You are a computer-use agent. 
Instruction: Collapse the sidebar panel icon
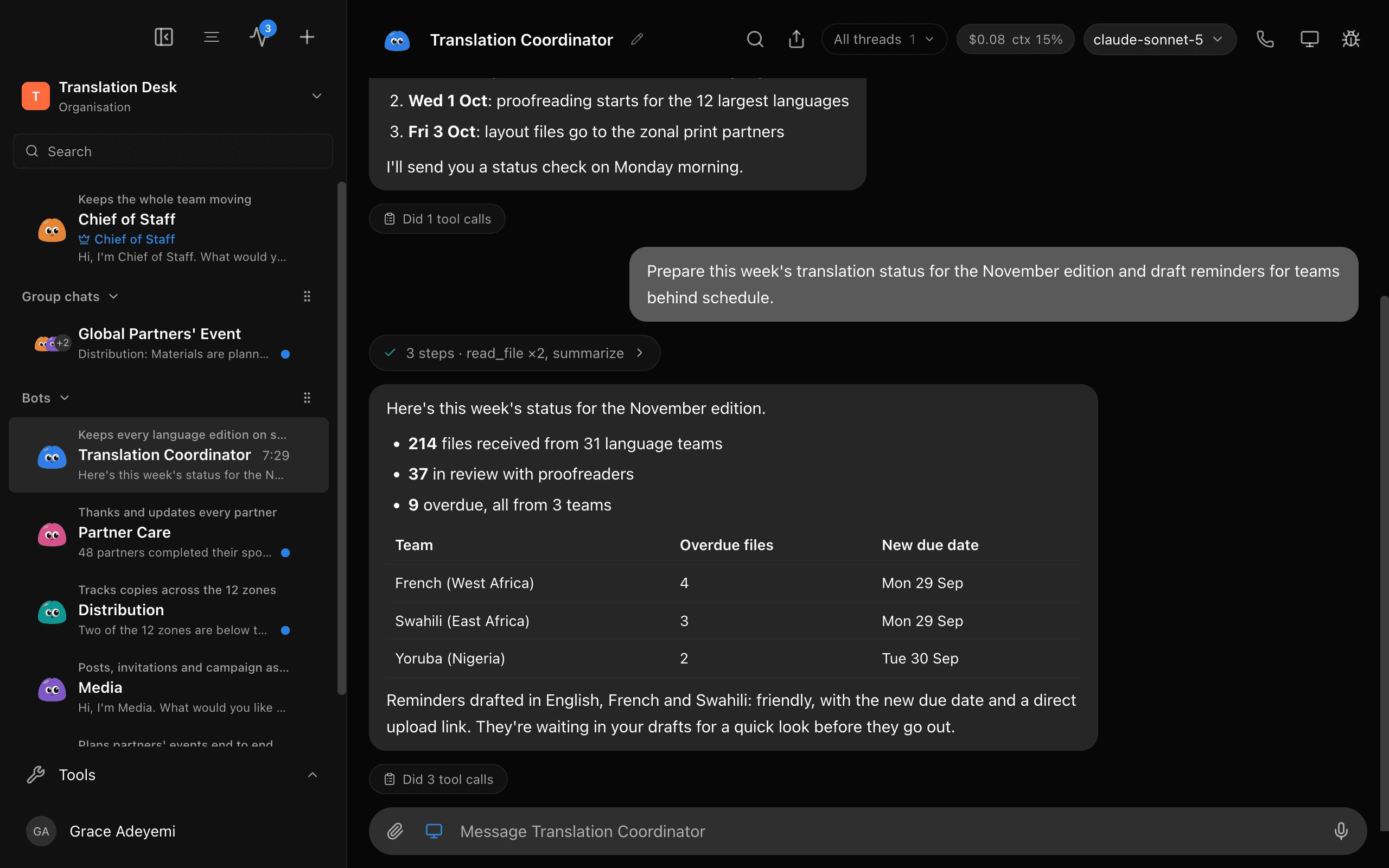pos(163,37)
